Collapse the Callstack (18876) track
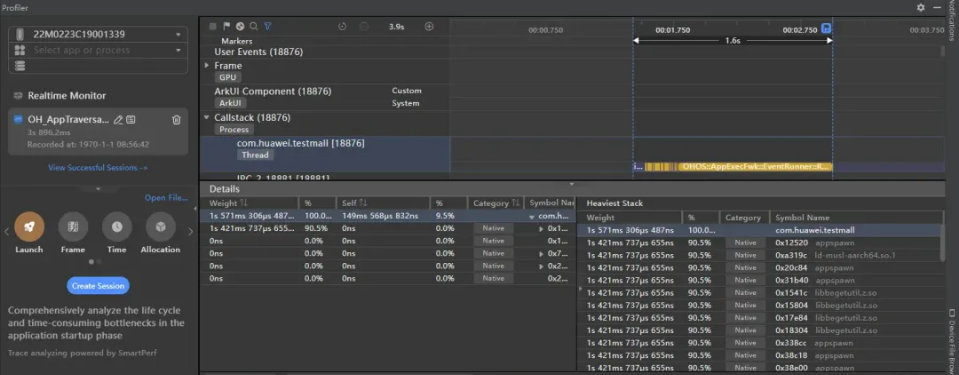The width and height of the screenshot is (959, 375). pyautogui.click(x=207, y=117)
